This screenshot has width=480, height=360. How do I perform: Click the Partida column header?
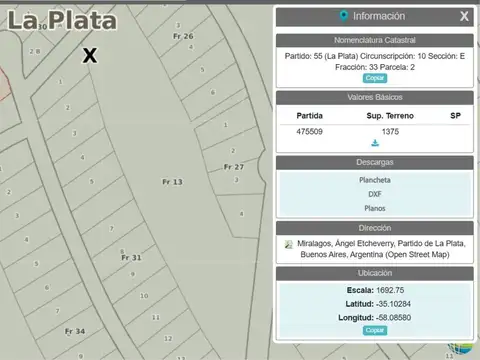309,116
